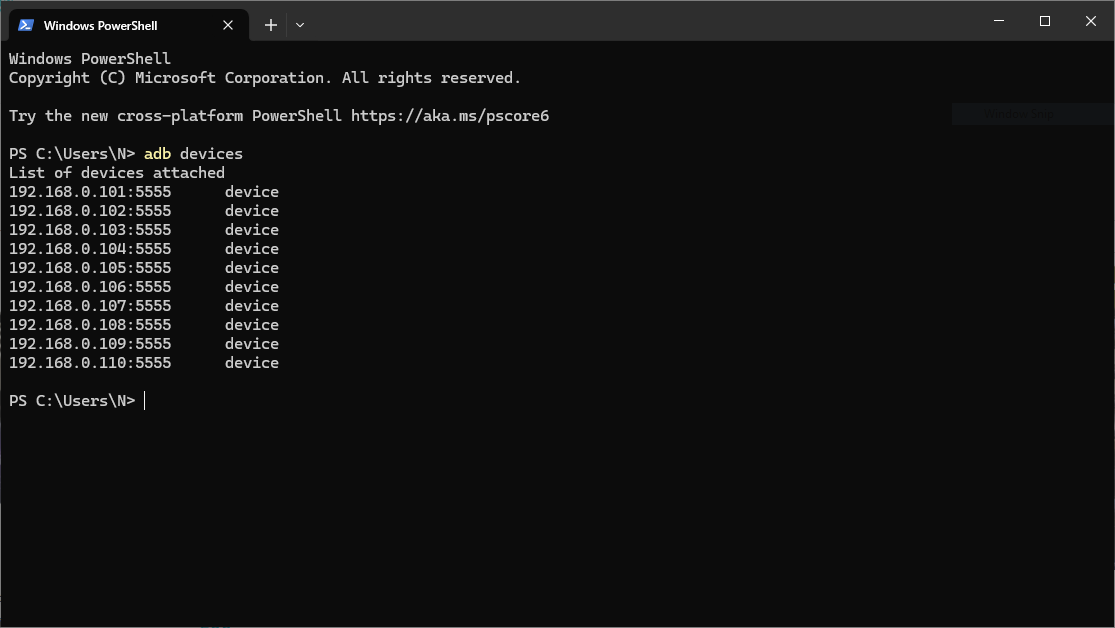Open a new terminal tab with plus icon
Screen dimensions: 1115x628
270,25
